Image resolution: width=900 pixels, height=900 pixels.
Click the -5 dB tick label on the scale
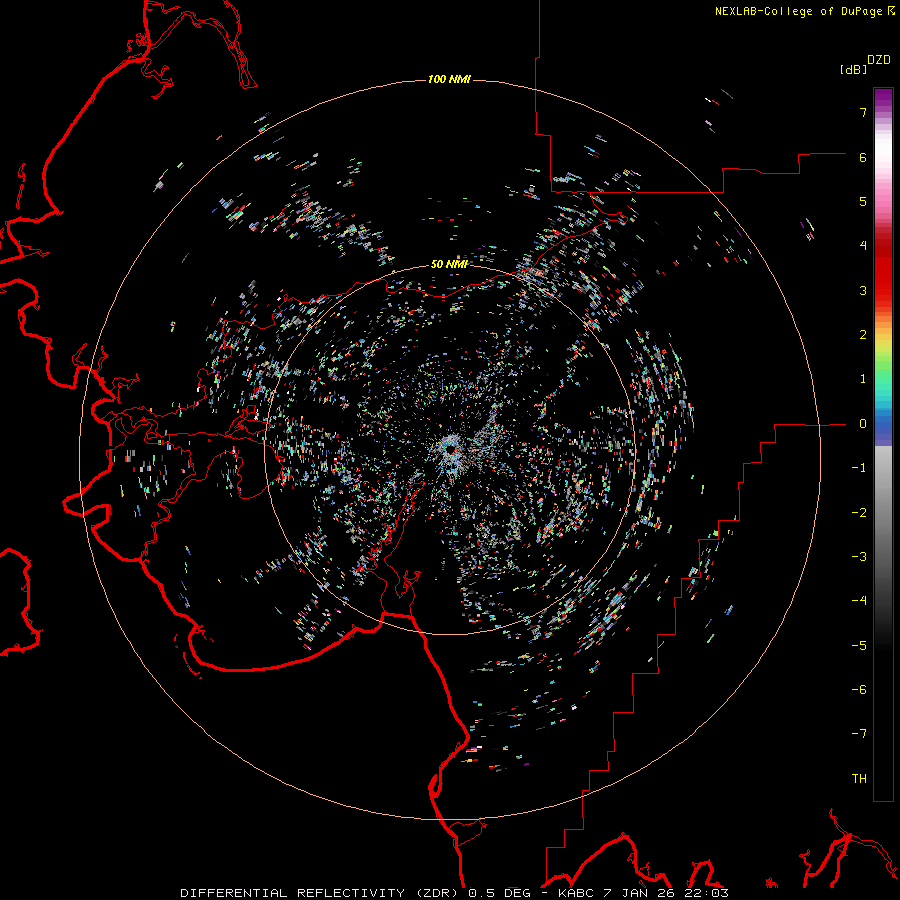coord(859,646)
